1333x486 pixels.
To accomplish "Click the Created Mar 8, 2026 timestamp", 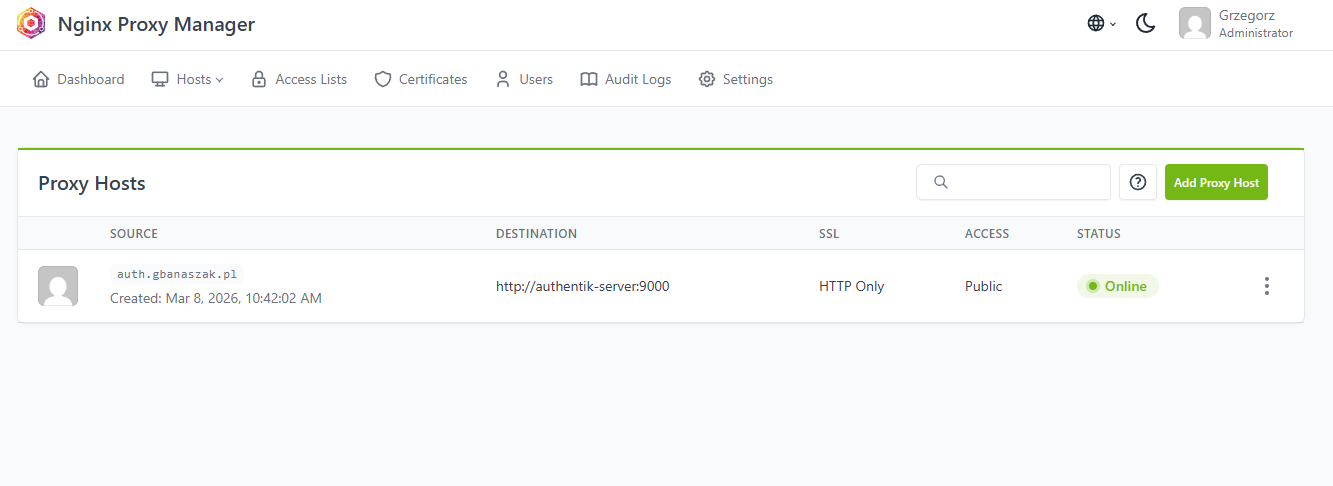I will click(216, 298).
